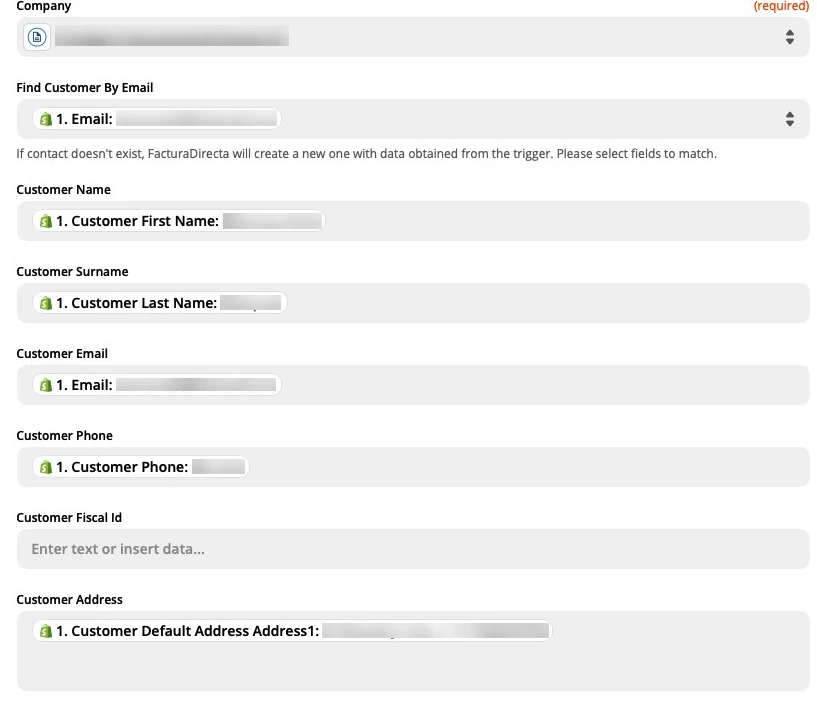
Task: Click the Customer Fiscal Id text input
Action: [413, 548]
